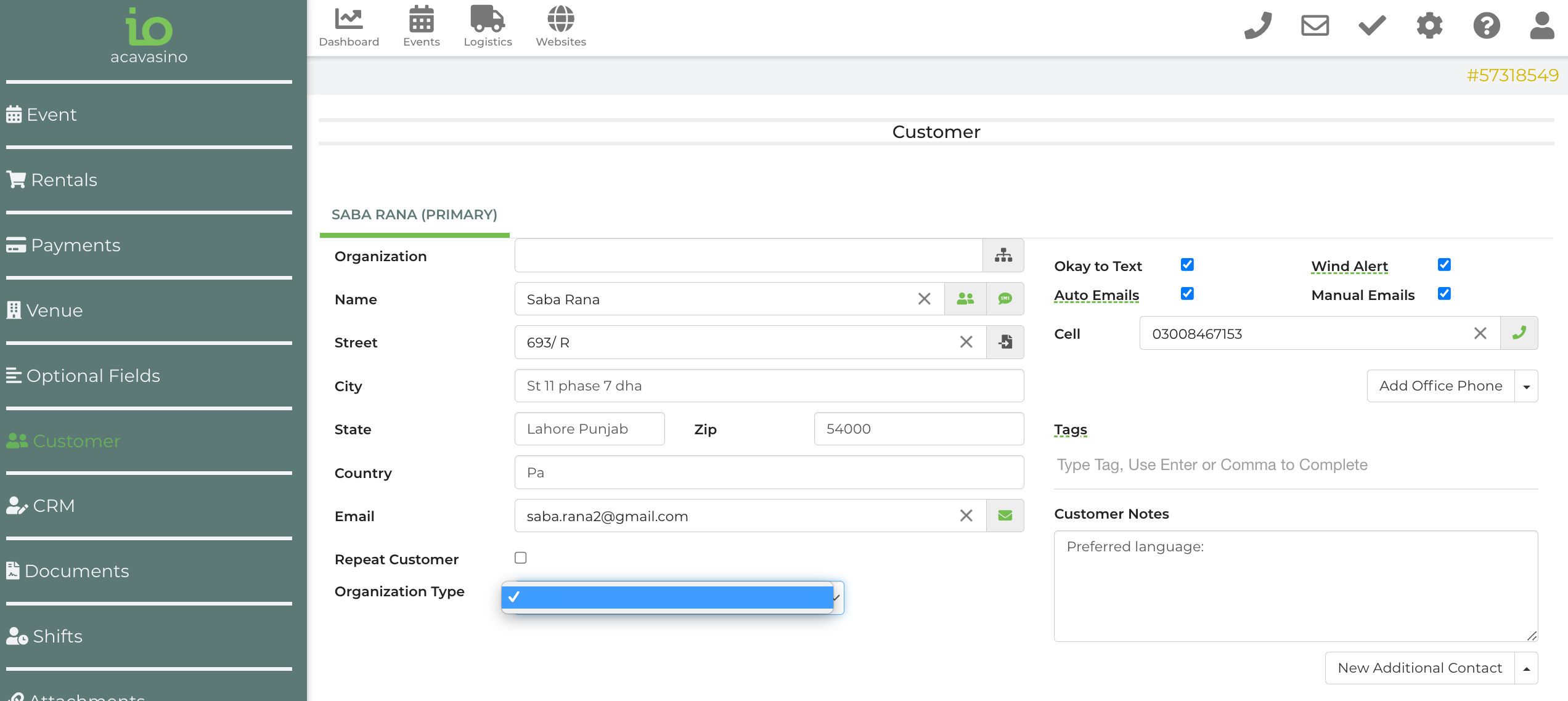Open the phone icon in top bar
This screenshot has height=701, width=1568.
click(1257, 26)
